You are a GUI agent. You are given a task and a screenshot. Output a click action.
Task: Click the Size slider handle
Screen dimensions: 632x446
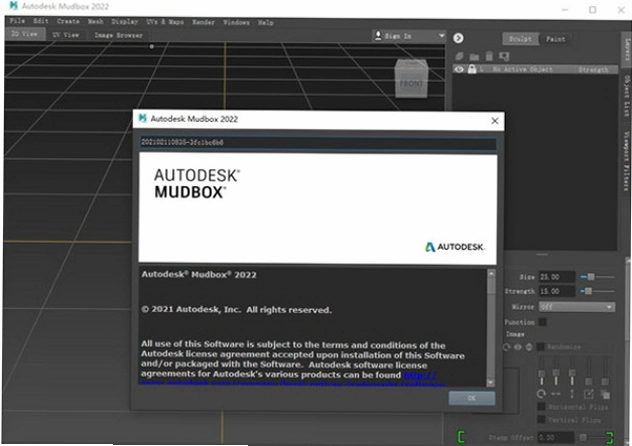coord(590,277)
